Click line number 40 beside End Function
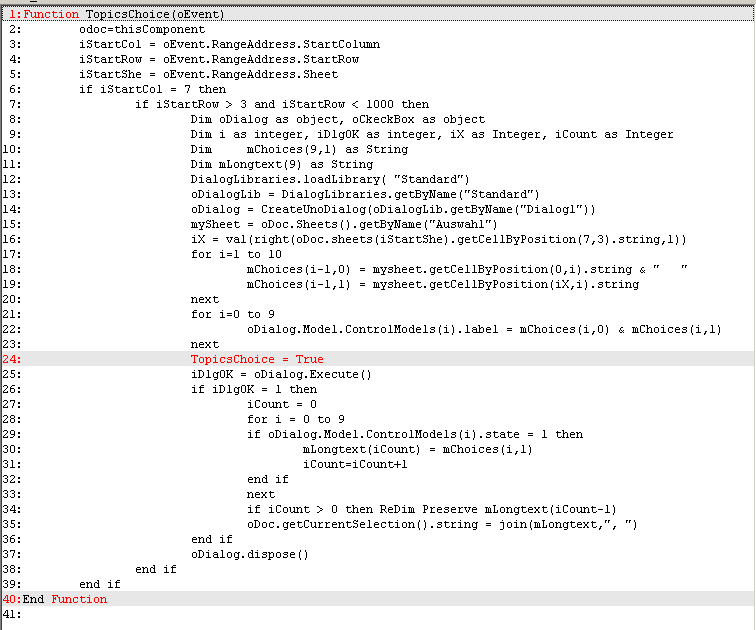Image resolution: width=756 pixels, height=630 pixels. coord(12,599)
